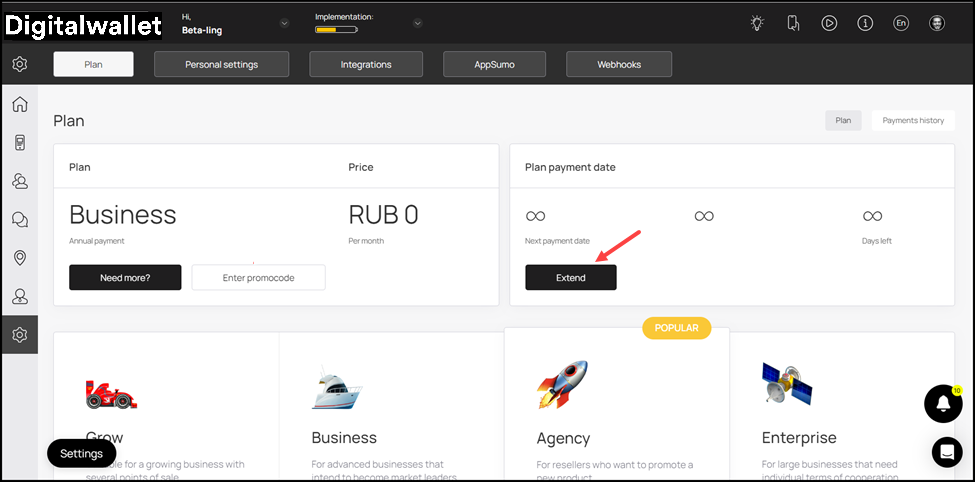975x482 pixels.
Task: Click the Extend button
Action: (x=570, y=278)
